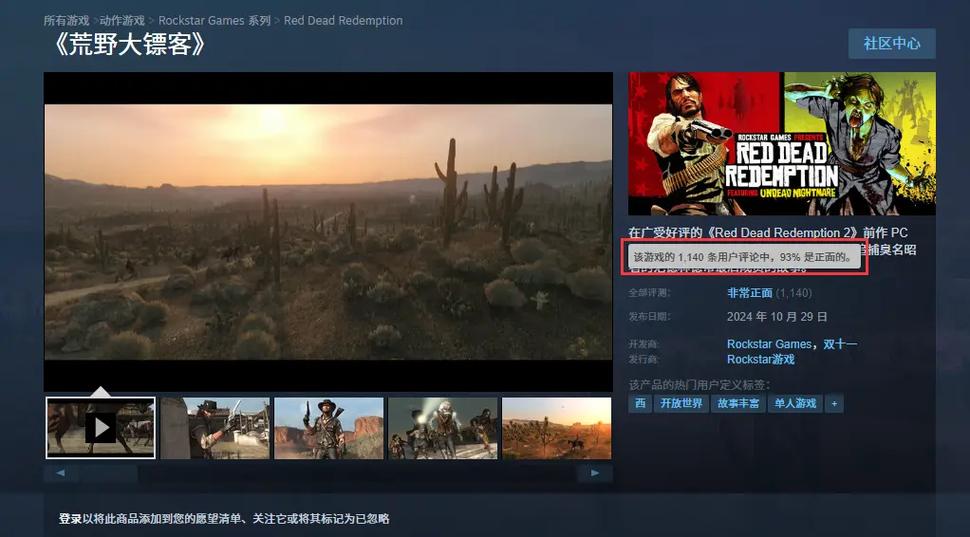Open the Rockstar游戏 publisher link
Screen dimensions: 970x537
pos(760,359)
